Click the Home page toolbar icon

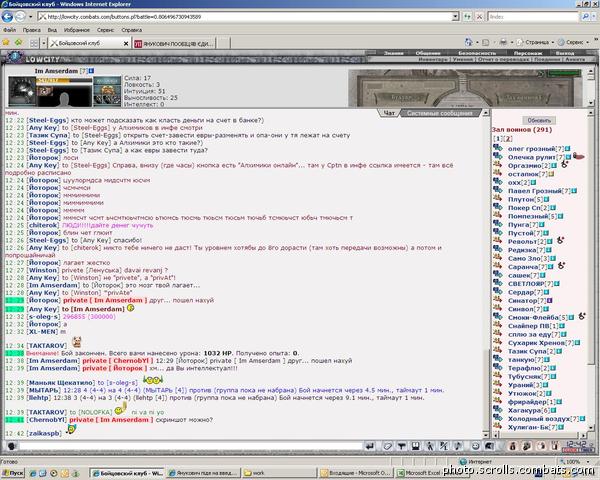[468, 42]
